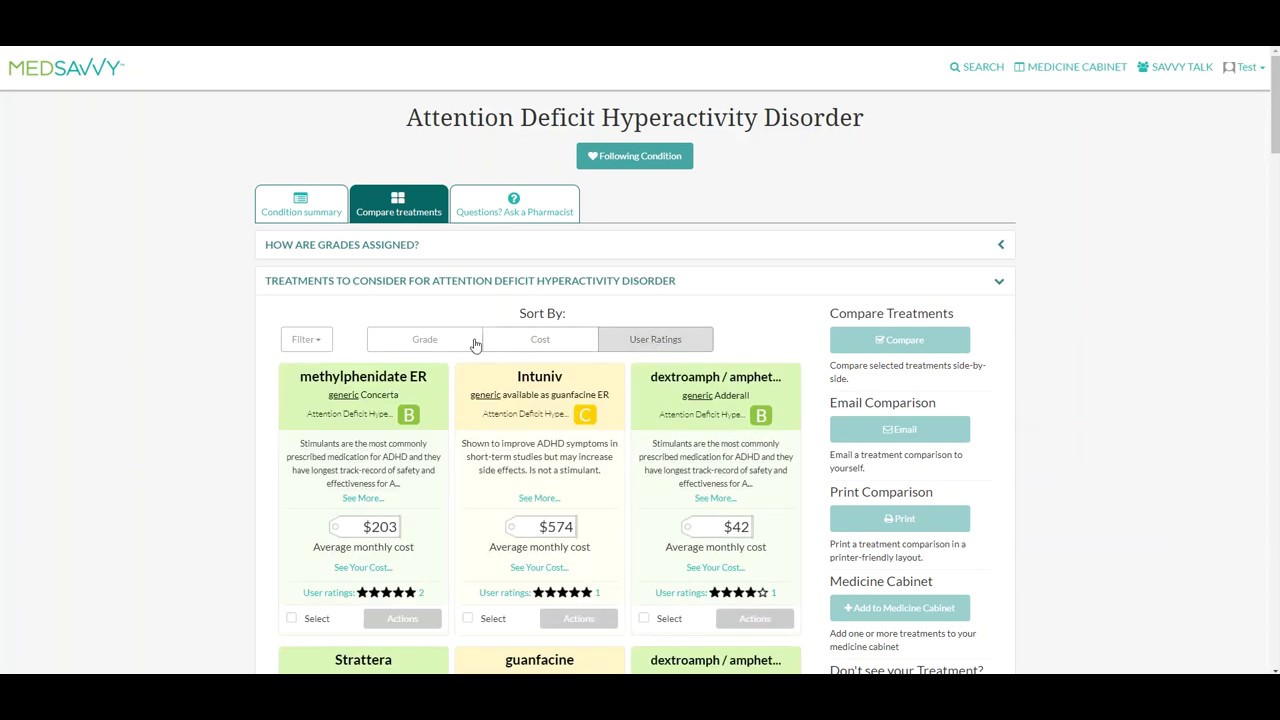
Task: Click the Following Condition button
Action: pos(634,156)
